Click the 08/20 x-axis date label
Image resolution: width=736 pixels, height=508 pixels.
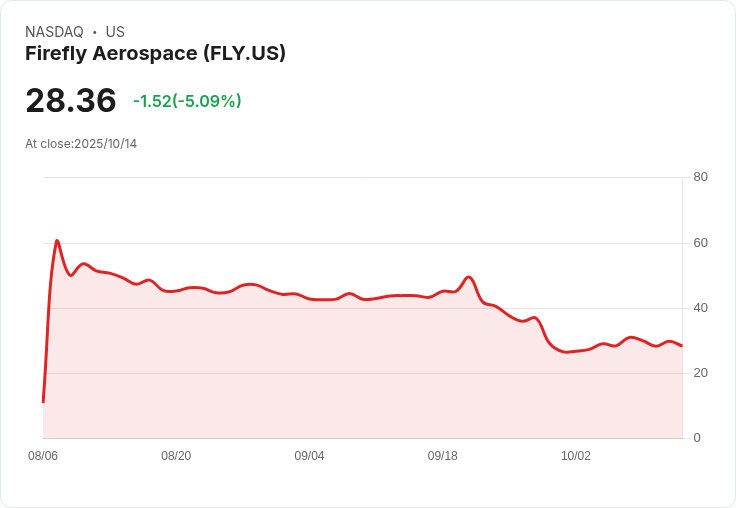[x=176, y=455]
